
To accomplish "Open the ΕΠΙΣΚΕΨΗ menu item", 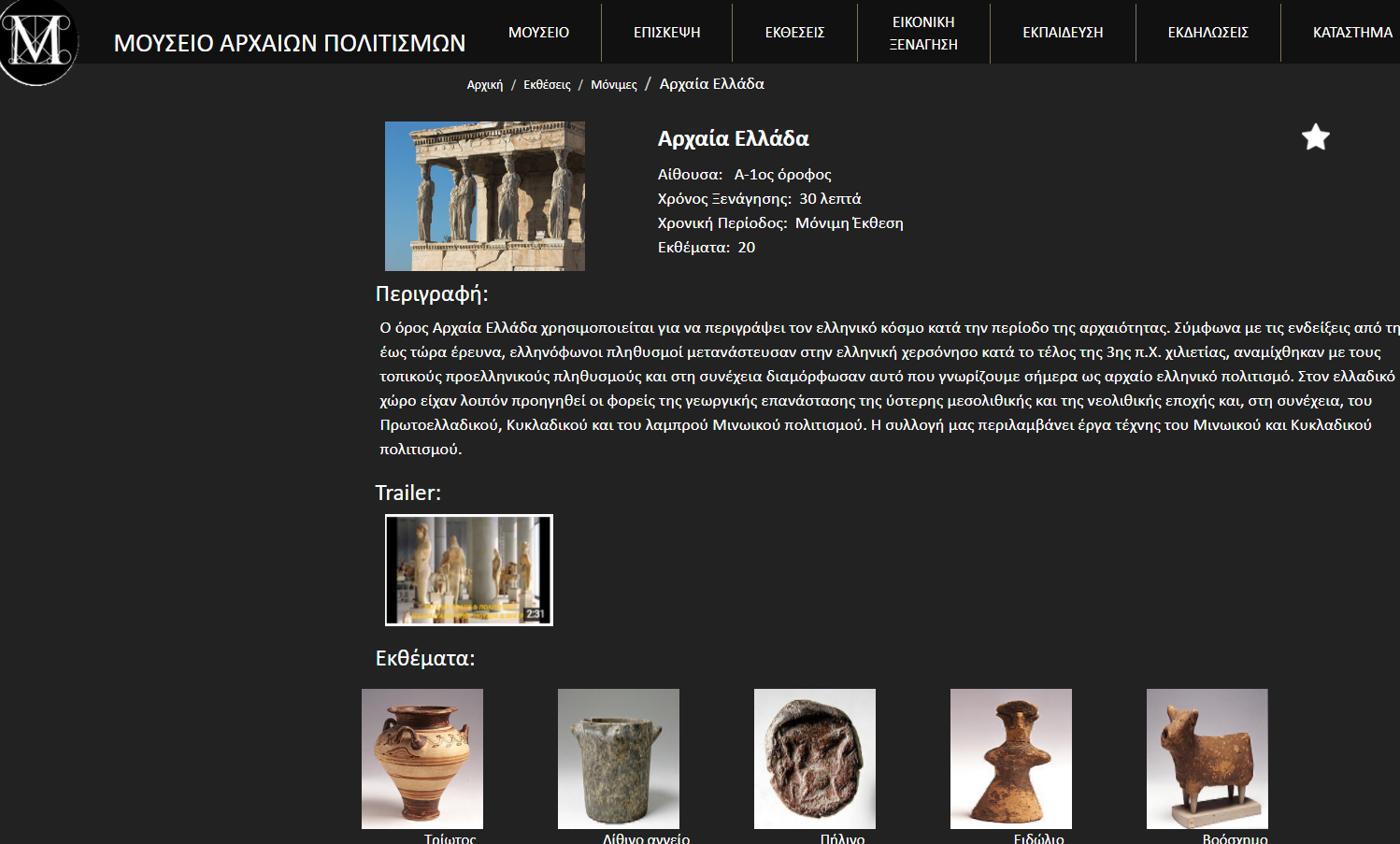I will click(666, 33).
